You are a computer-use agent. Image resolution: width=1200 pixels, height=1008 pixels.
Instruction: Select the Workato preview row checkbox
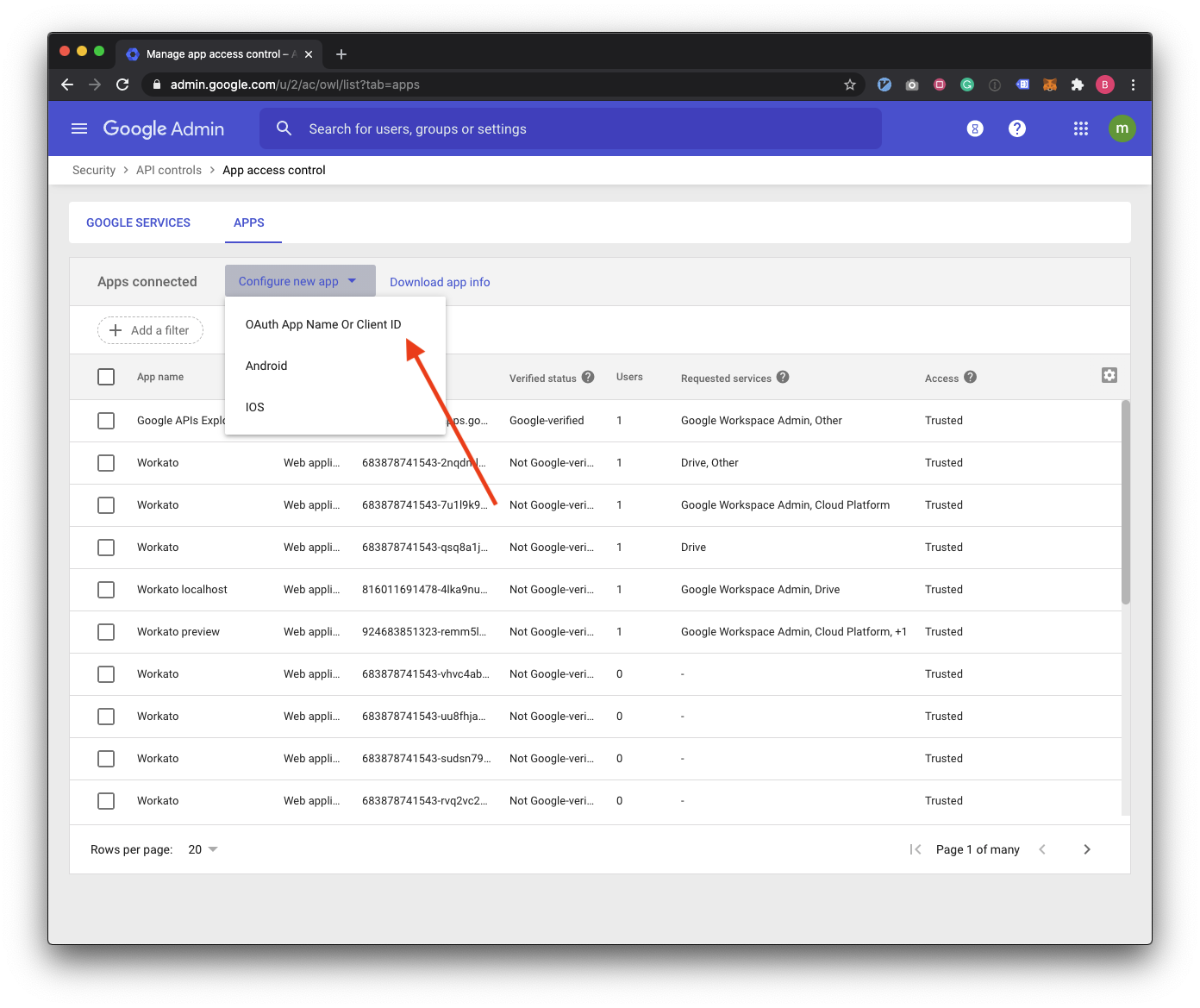(x=106, y=632)
